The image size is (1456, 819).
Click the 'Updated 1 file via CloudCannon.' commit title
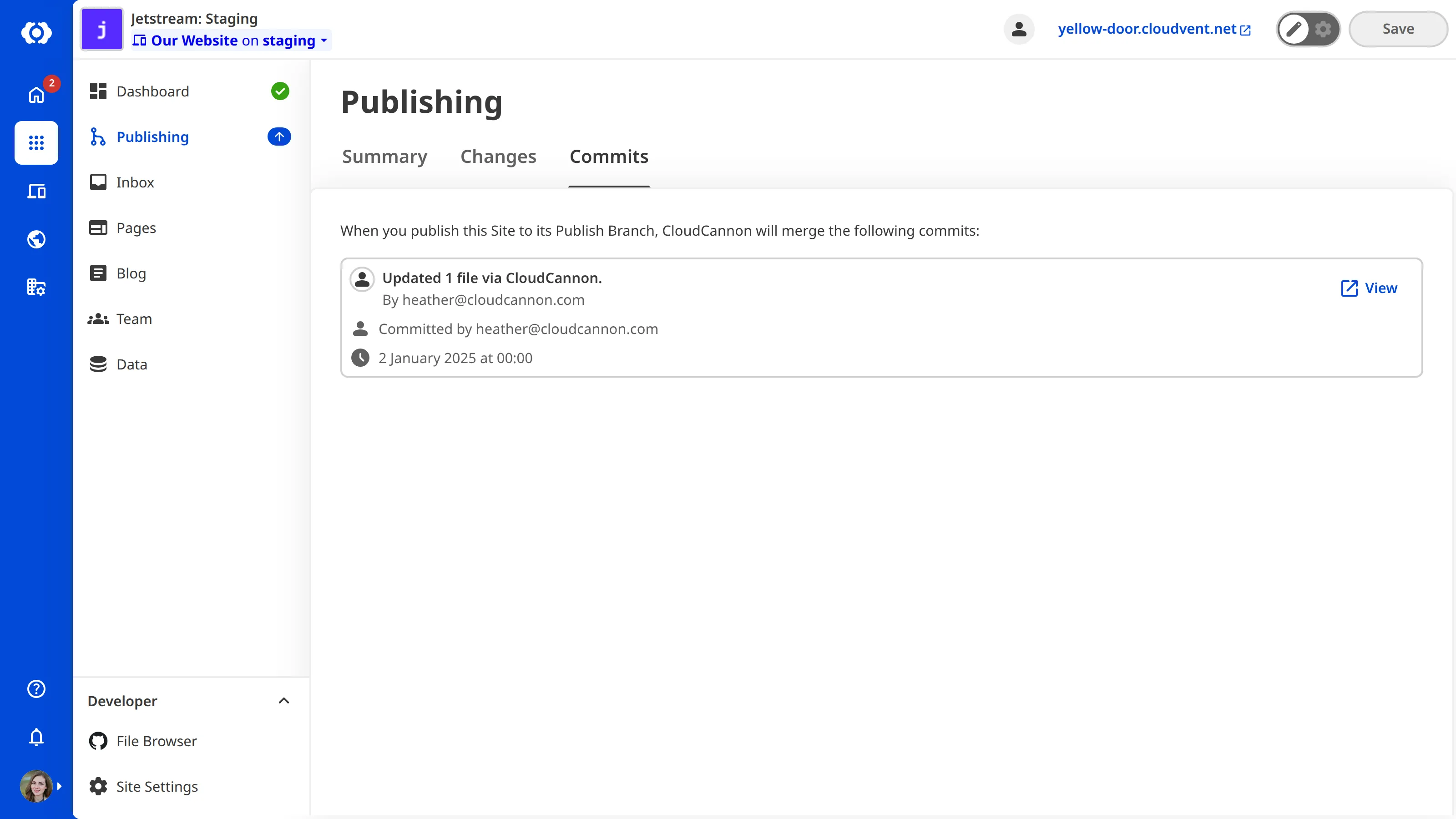[x=492, y=278]
